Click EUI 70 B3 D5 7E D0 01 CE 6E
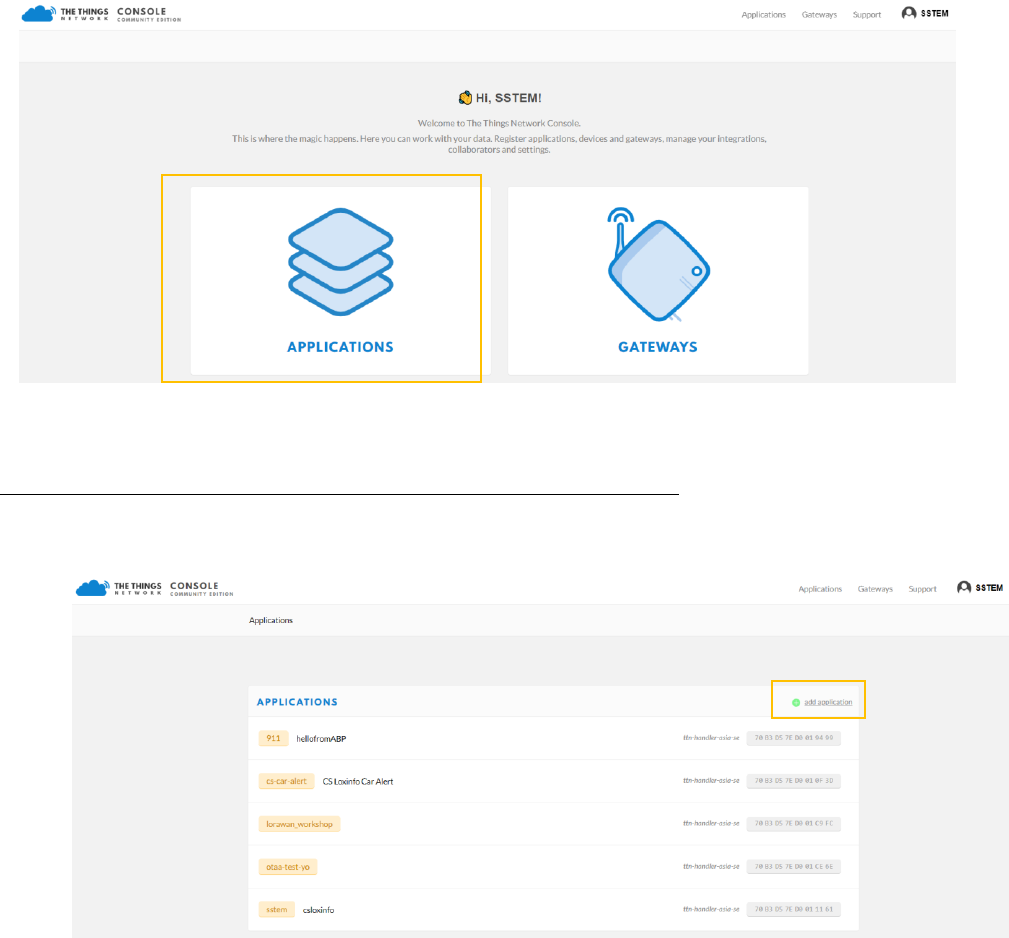The height and width of the screenshot is (938, 1009). click(x=793, y=867)
